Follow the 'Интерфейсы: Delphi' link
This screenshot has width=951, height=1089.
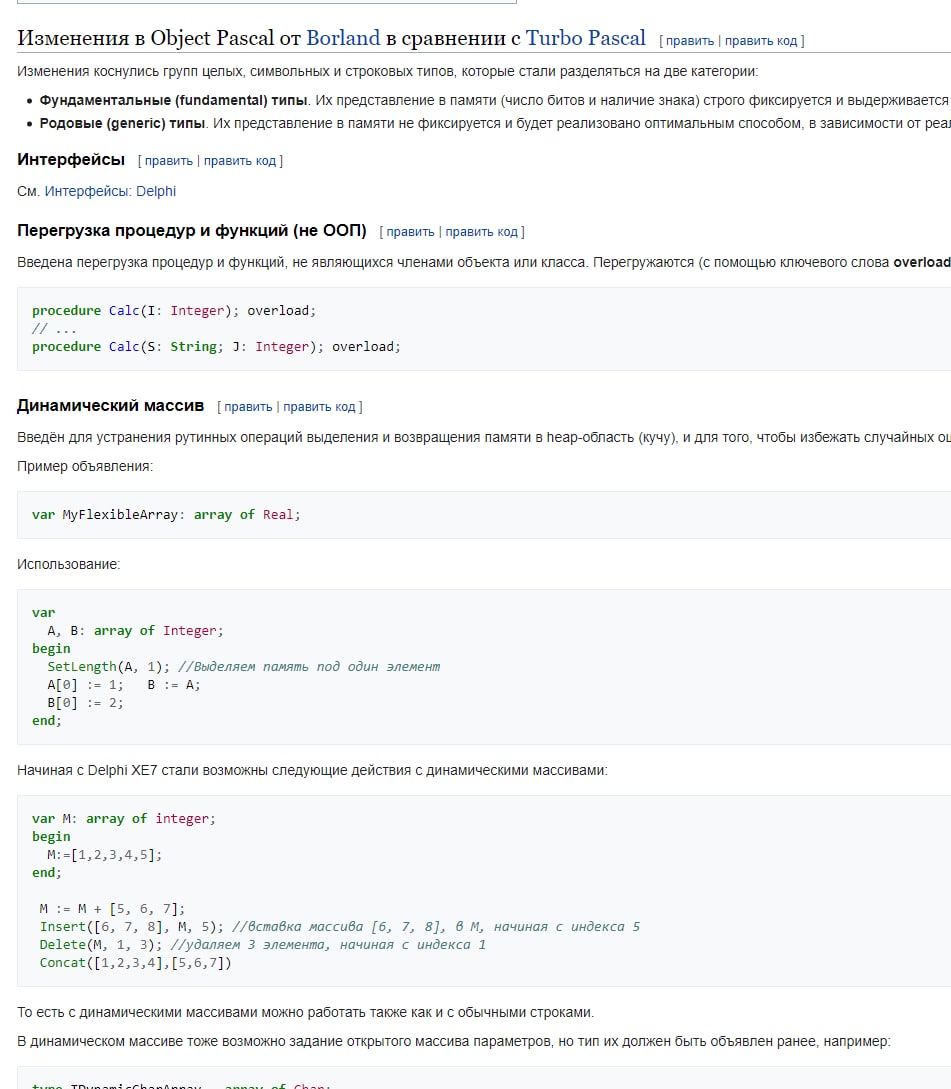pyautogui.click(x=110, y=192)
